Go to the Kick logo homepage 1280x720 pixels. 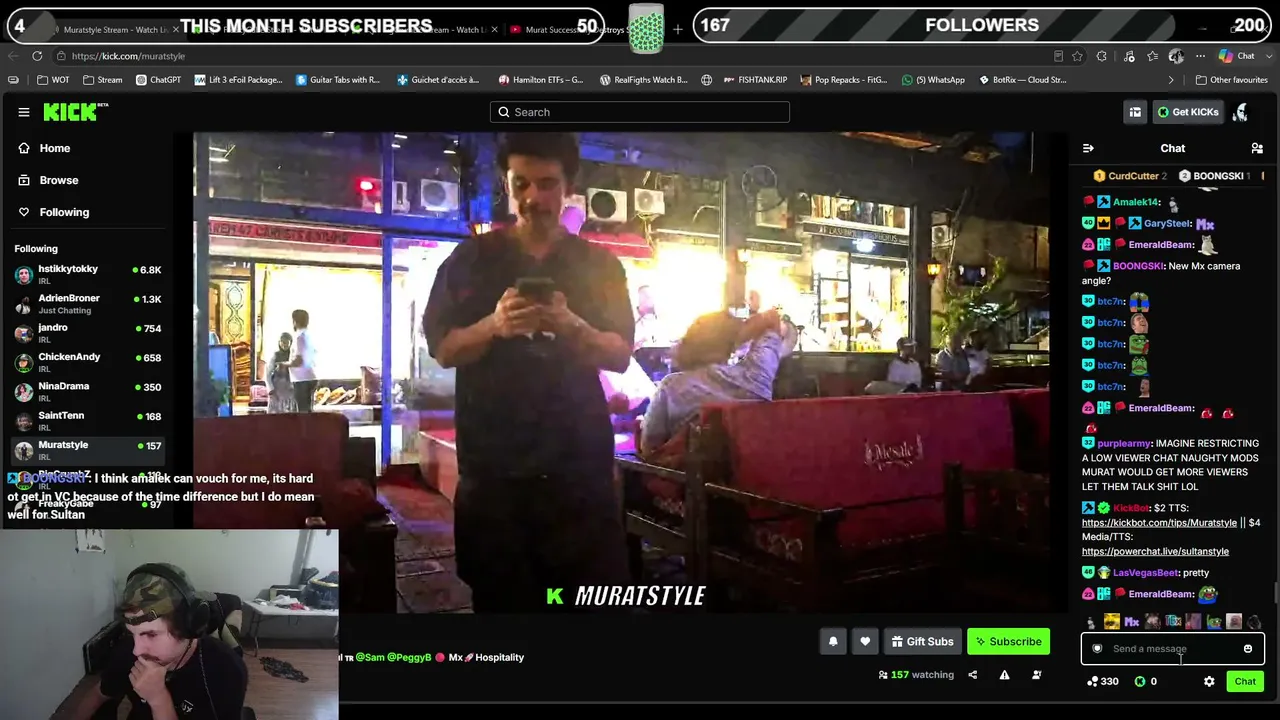point(75,112)
